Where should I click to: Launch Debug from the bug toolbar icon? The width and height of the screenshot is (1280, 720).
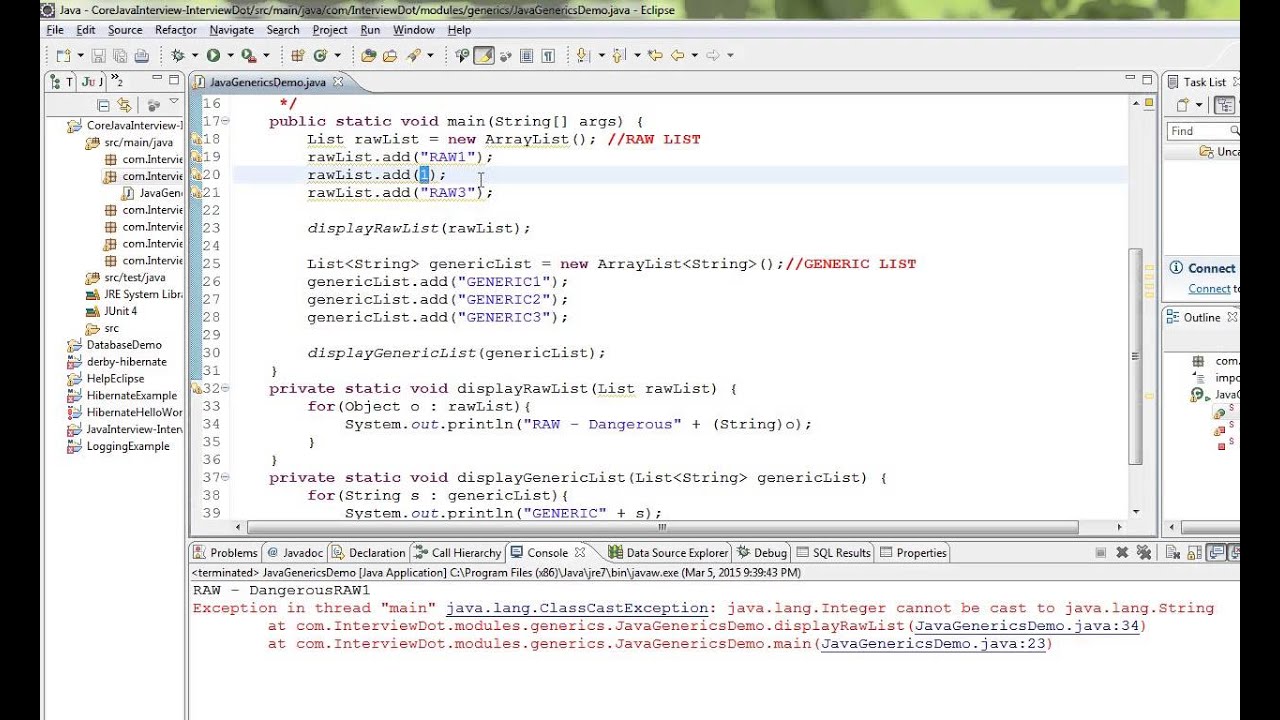pos(178,56)
